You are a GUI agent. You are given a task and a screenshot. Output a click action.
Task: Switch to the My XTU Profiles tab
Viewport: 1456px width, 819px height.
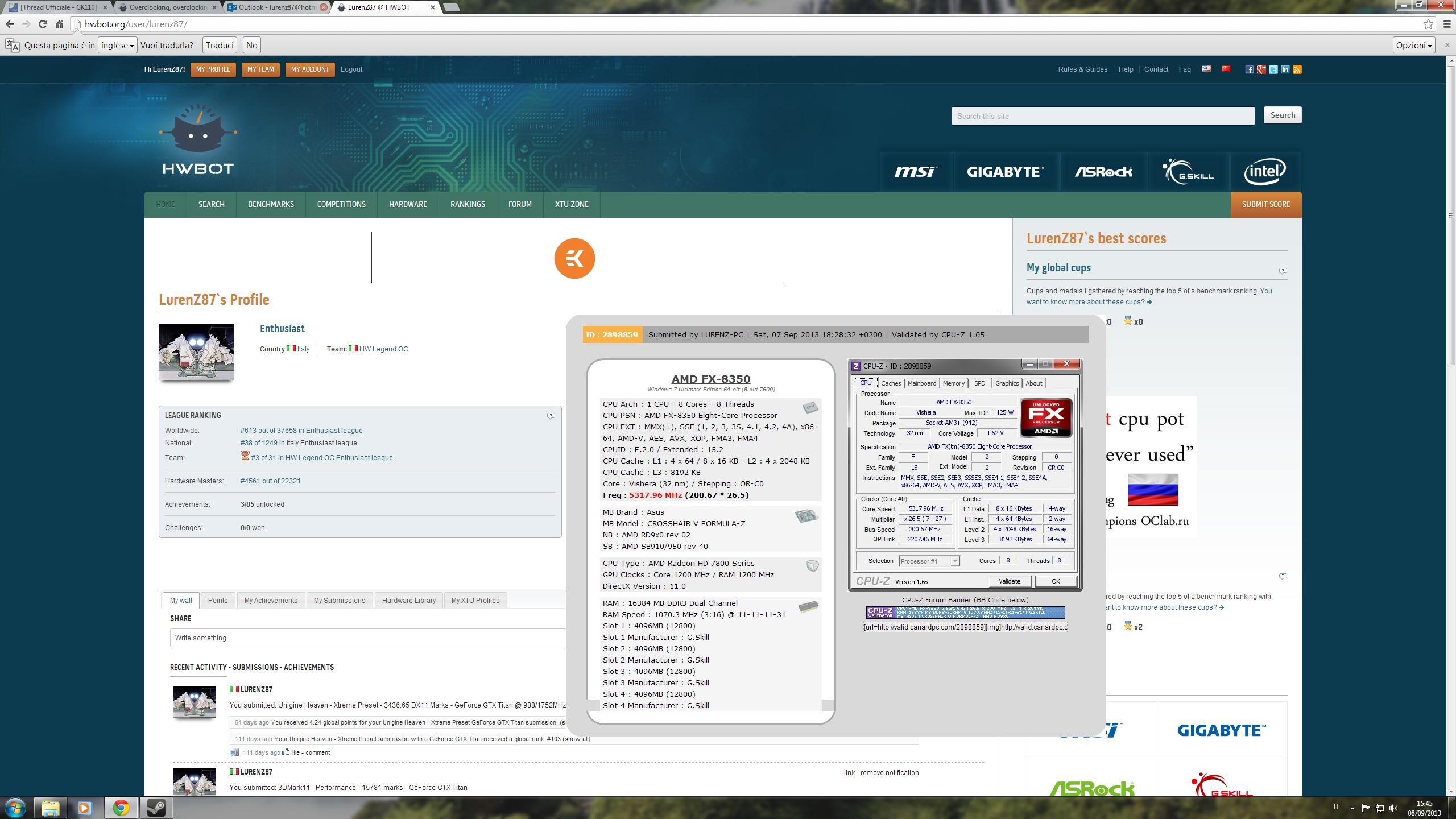(x=475, y=601)
